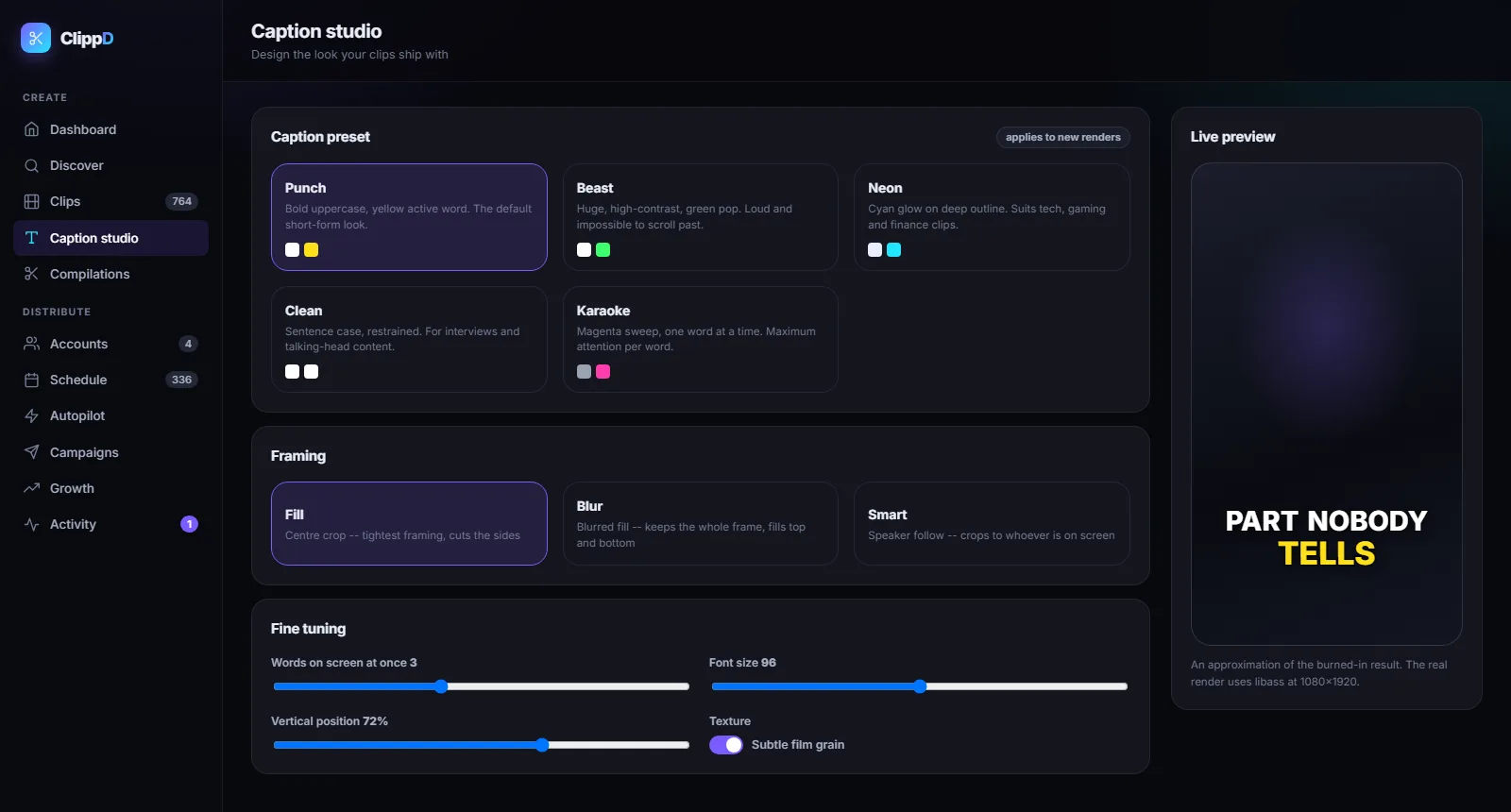Click the Activity pulse icon
Screen dimensions: 1511x812
pyautogui.click(x=31, y=524)
